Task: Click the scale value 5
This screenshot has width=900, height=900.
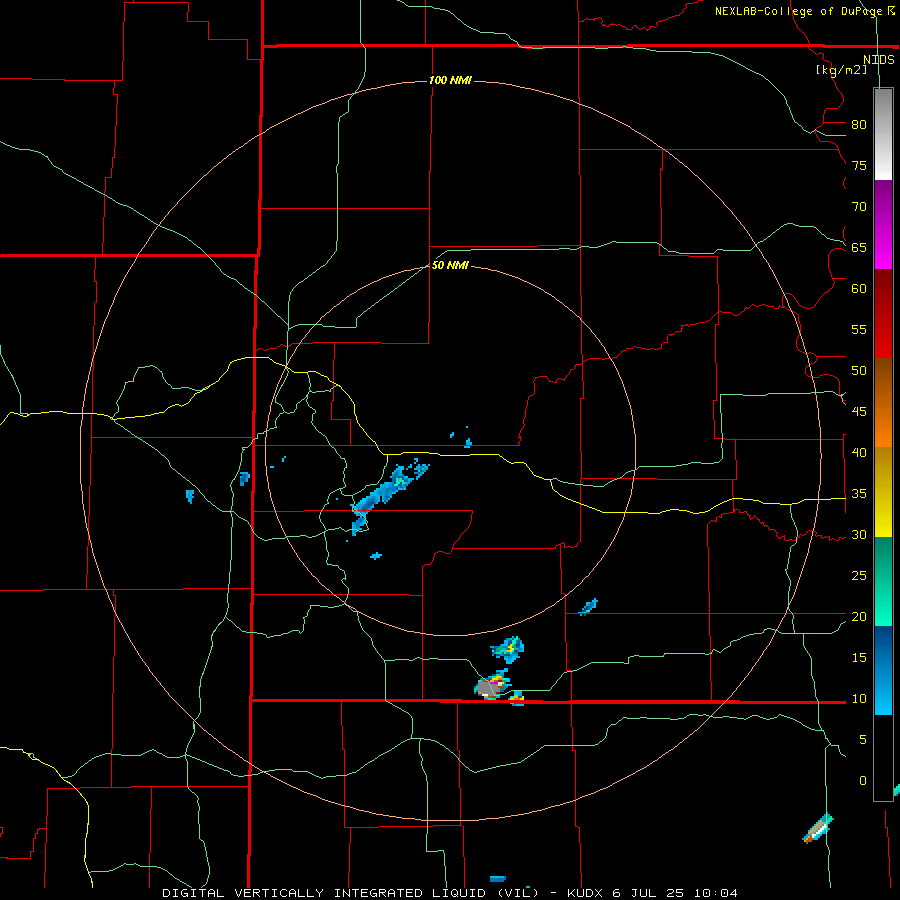Action: (x=863, y=740)
